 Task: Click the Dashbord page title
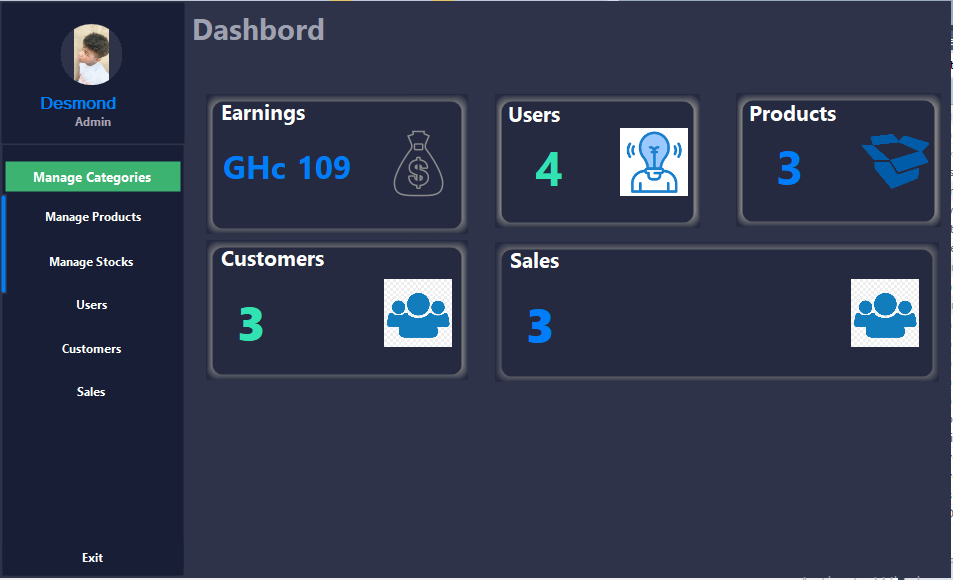coord(258,30)
